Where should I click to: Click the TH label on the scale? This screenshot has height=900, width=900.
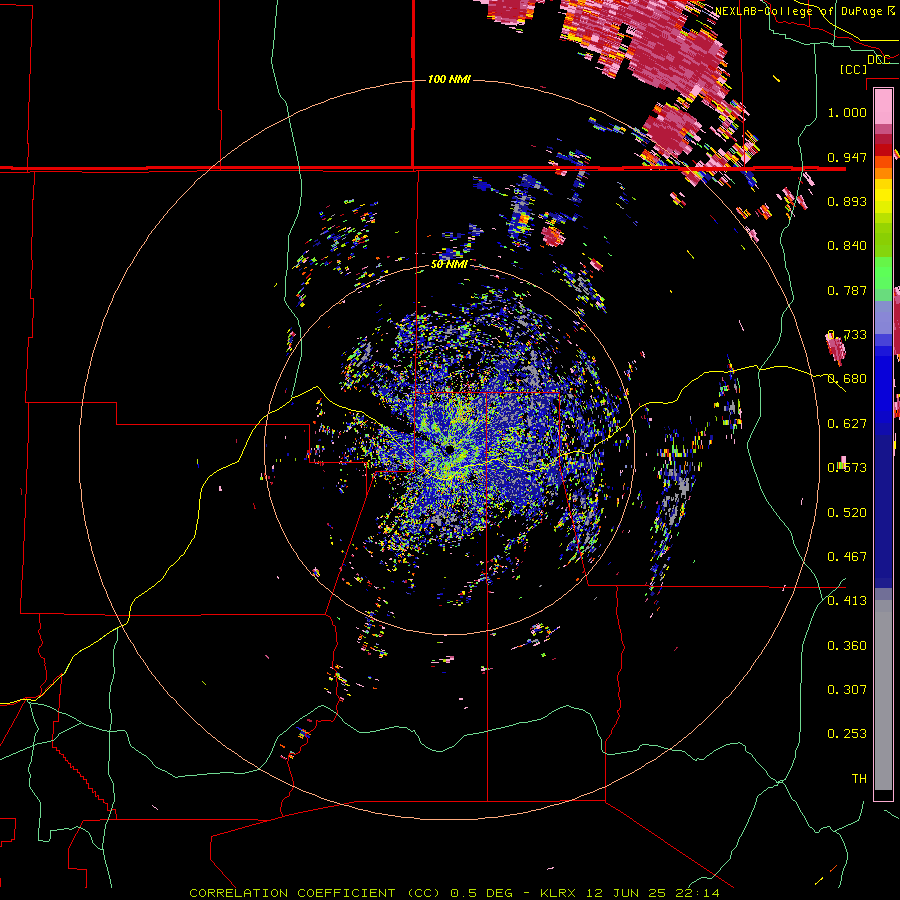(859, 779)
